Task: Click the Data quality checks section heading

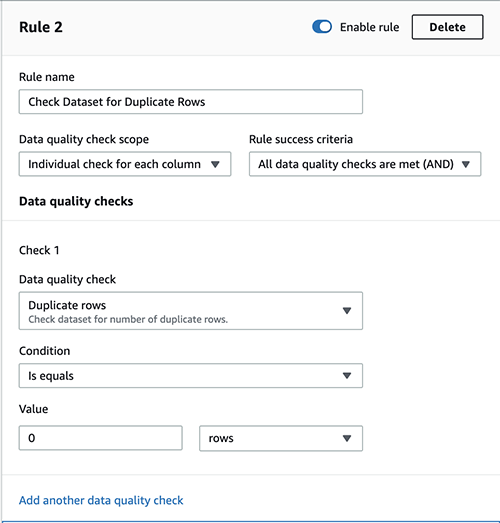Action: pos(76,201)
